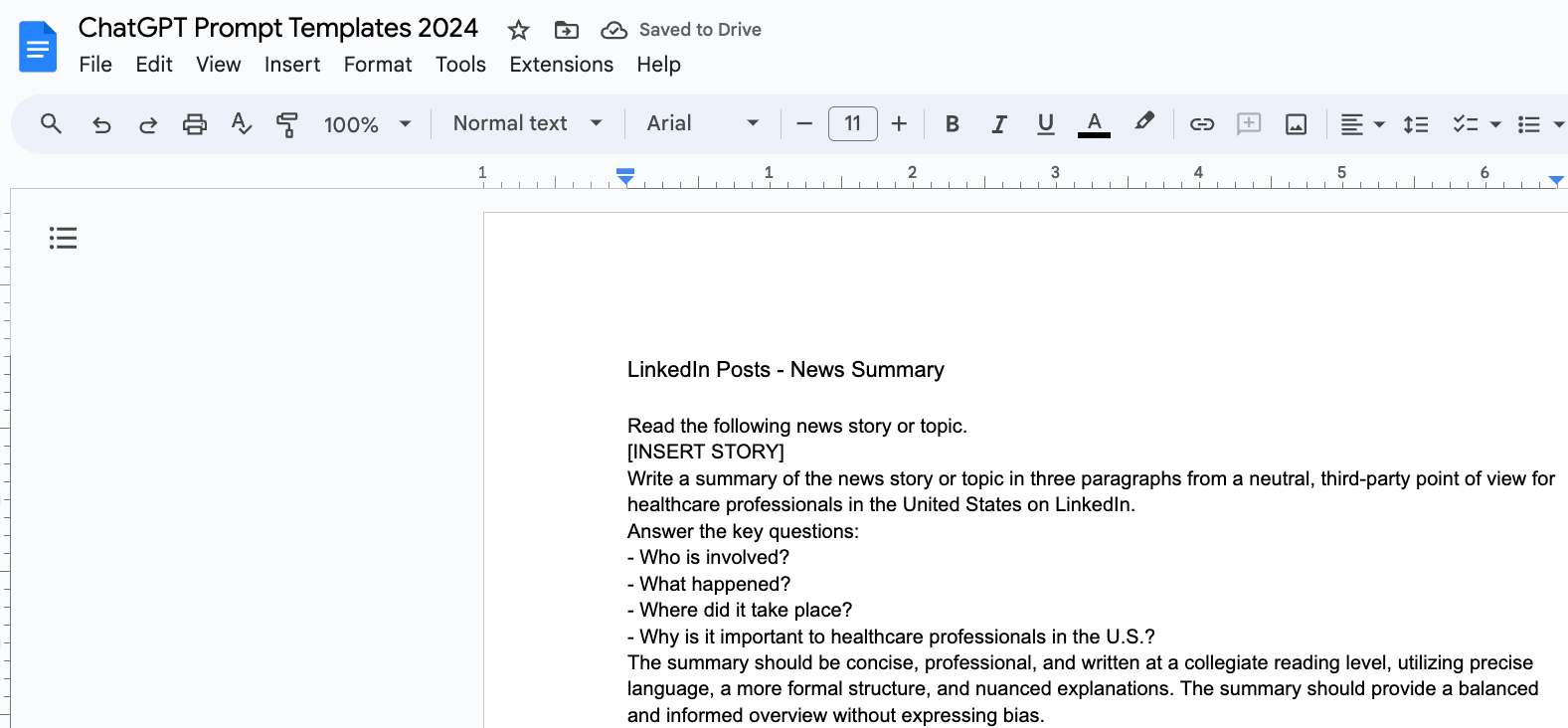Open the Help menu
Image resolution: width=1568 pixels, height=728 pixels.
658,65
